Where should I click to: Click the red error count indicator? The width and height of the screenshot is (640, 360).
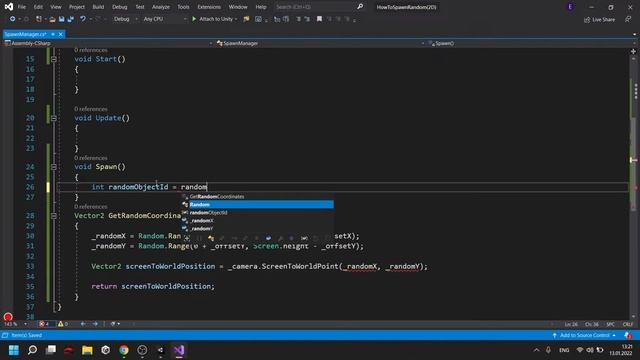click(44, 324)
